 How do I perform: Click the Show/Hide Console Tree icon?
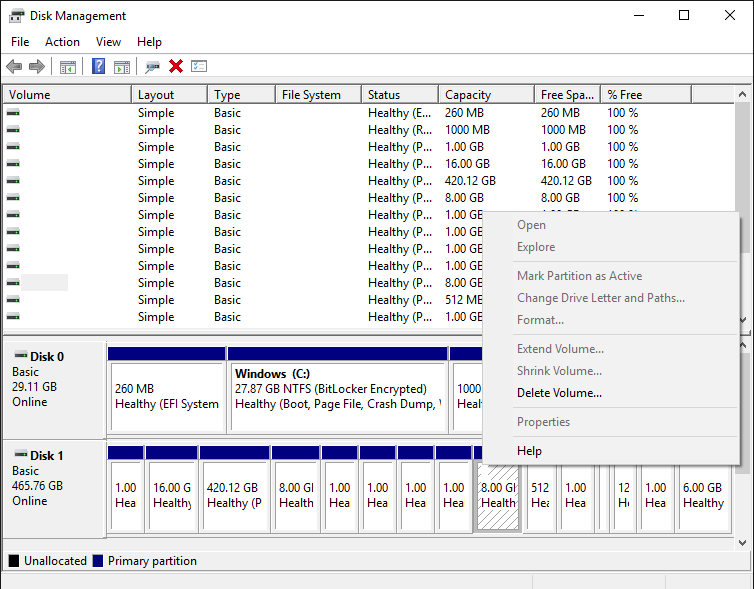[68, 66]
